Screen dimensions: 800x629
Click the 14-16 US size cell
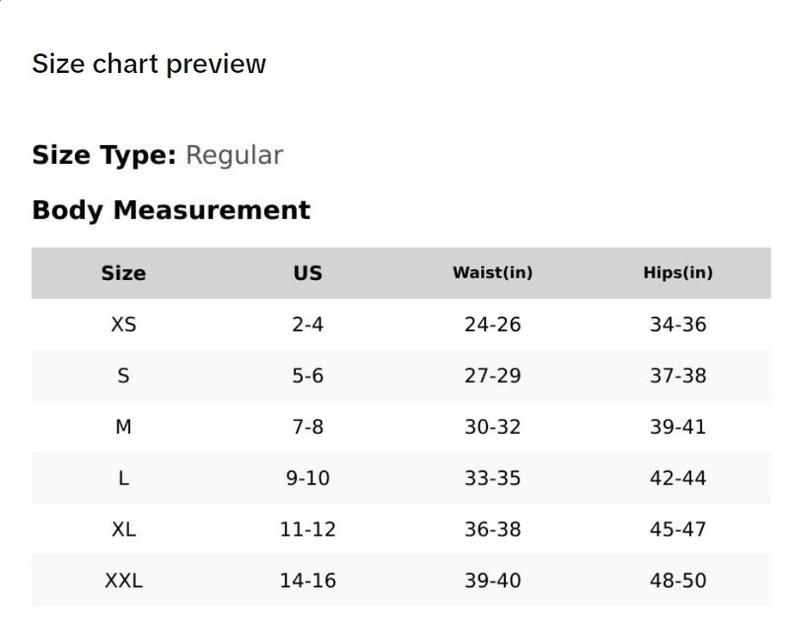(x=308, y=581)
